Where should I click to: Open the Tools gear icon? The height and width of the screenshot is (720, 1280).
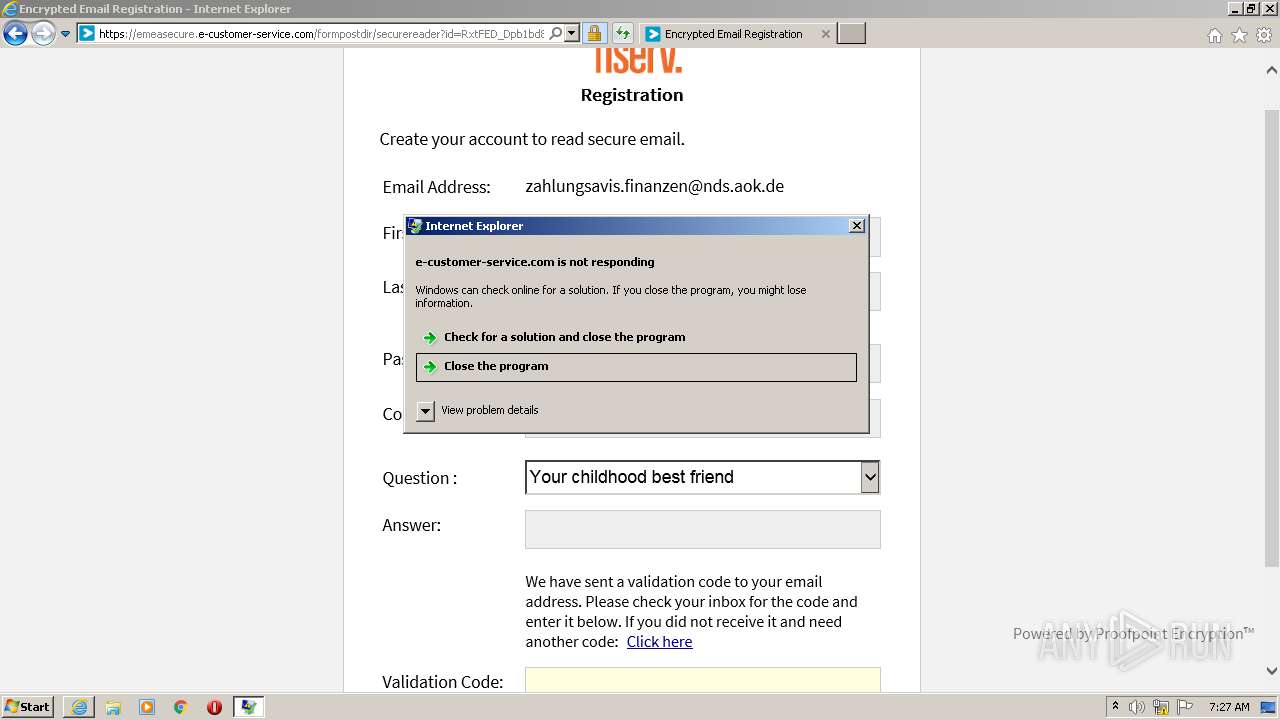pyautogui.click(x=1264, y=35)
